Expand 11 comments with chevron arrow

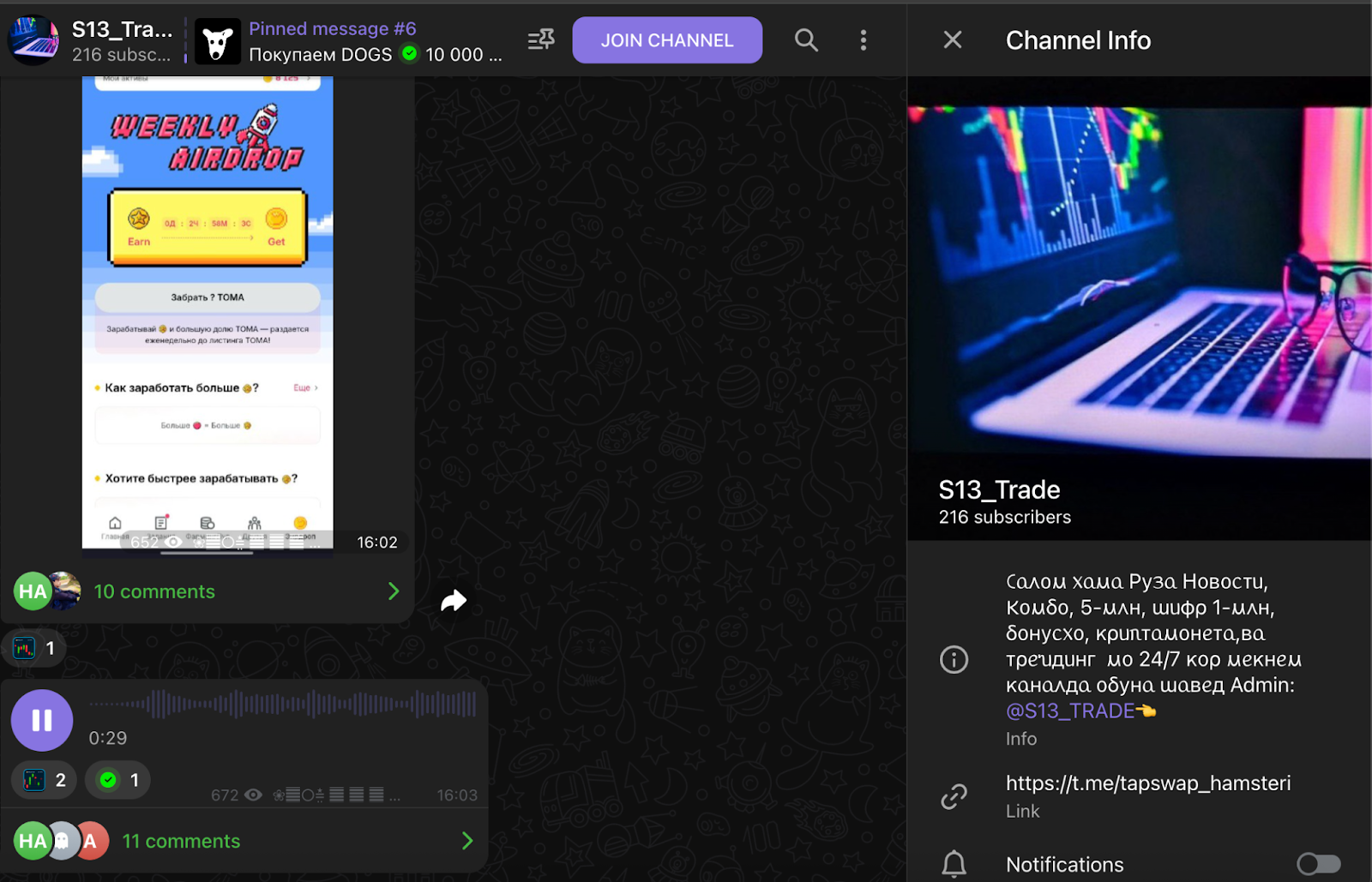tap(467, 841)
